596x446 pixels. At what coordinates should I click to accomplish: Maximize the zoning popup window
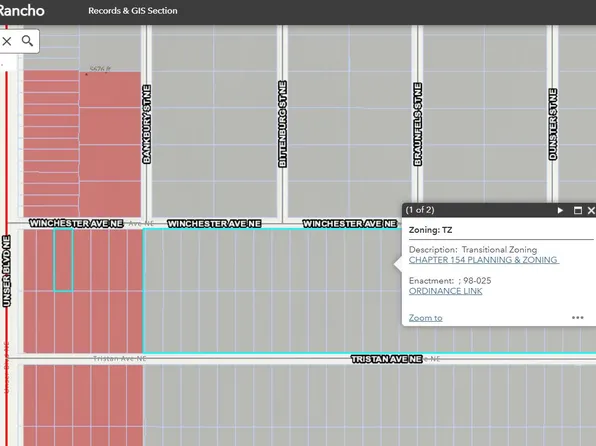click(x=577, y=210)
